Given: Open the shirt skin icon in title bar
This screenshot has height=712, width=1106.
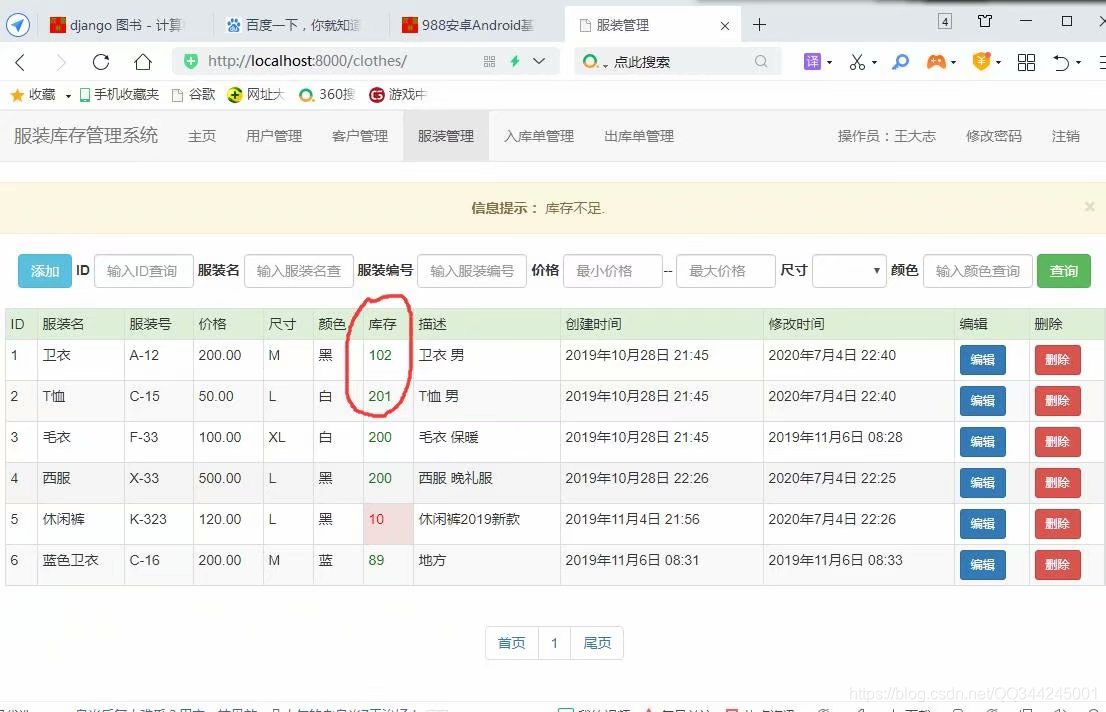Looking at the screenshot, I should [985, 21].
